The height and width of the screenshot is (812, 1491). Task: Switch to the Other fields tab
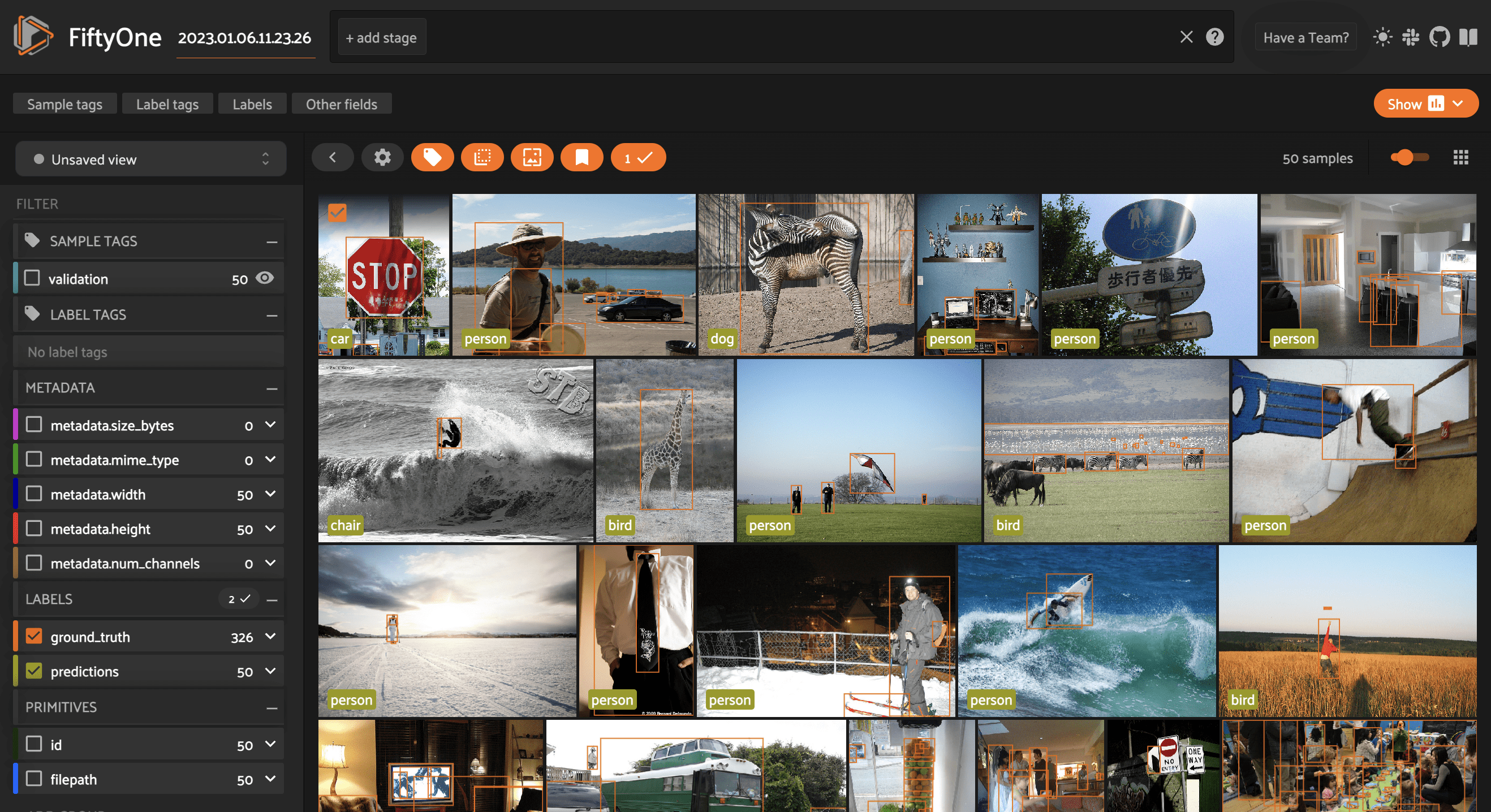(341, 104)
